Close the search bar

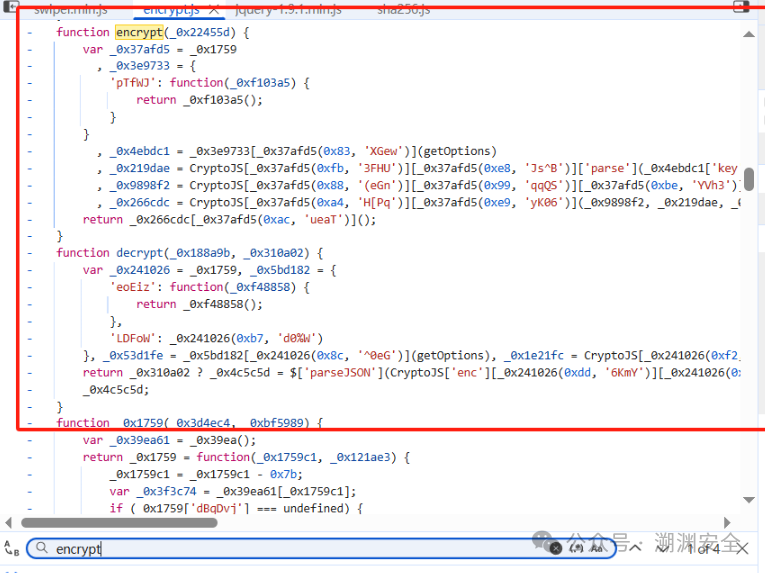[743, 549]
